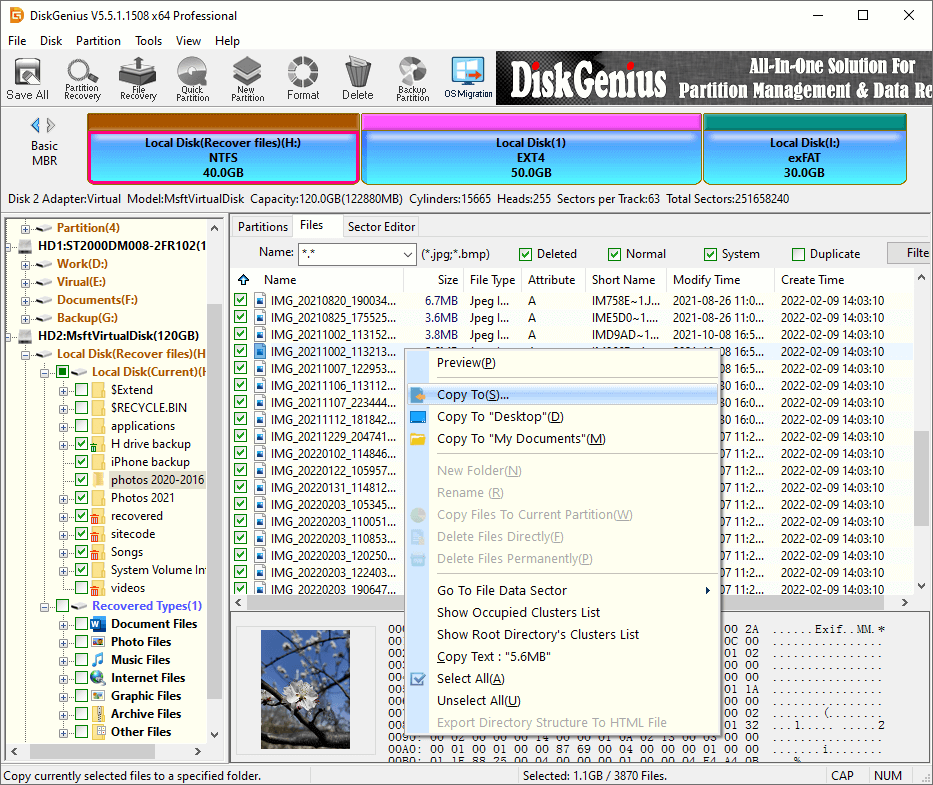Image resolution: width=933 pixels, height=785 pixels.
Task: Click the zip icon for Archive Files
Action: [x=98, y=714]
